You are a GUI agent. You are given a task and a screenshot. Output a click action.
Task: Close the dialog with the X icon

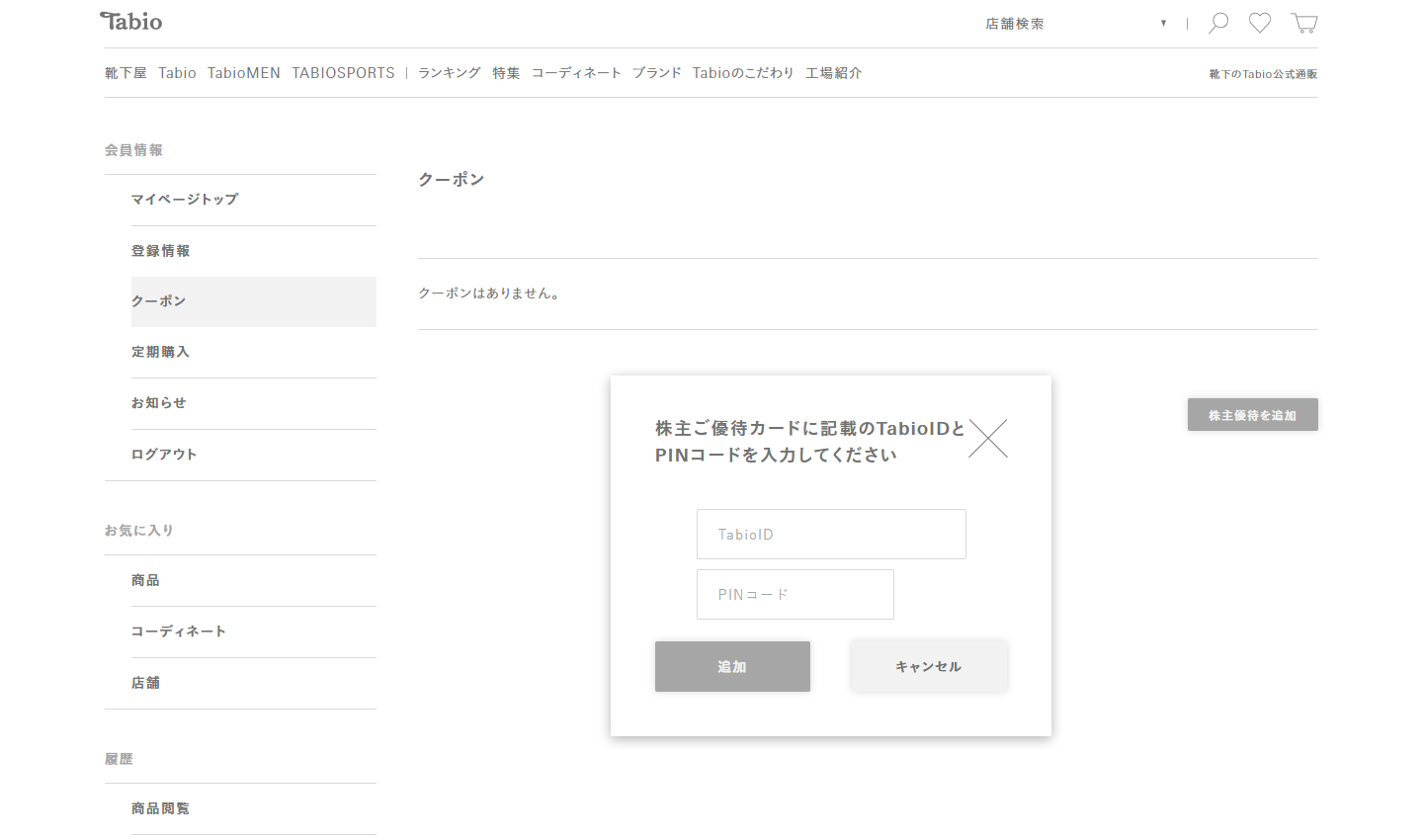[x=988, y=438]
